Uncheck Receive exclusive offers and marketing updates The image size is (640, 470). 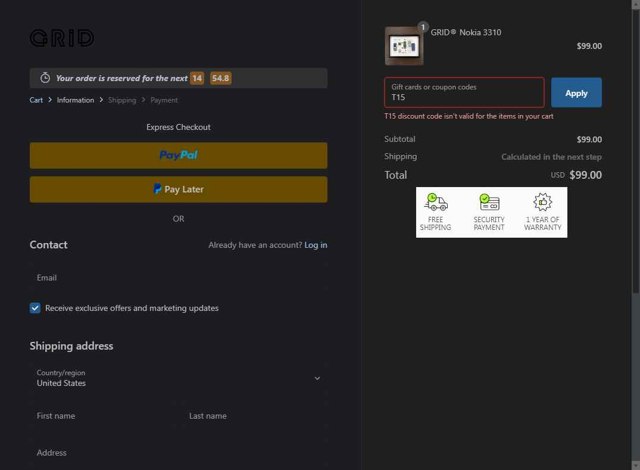pos(35,308)
